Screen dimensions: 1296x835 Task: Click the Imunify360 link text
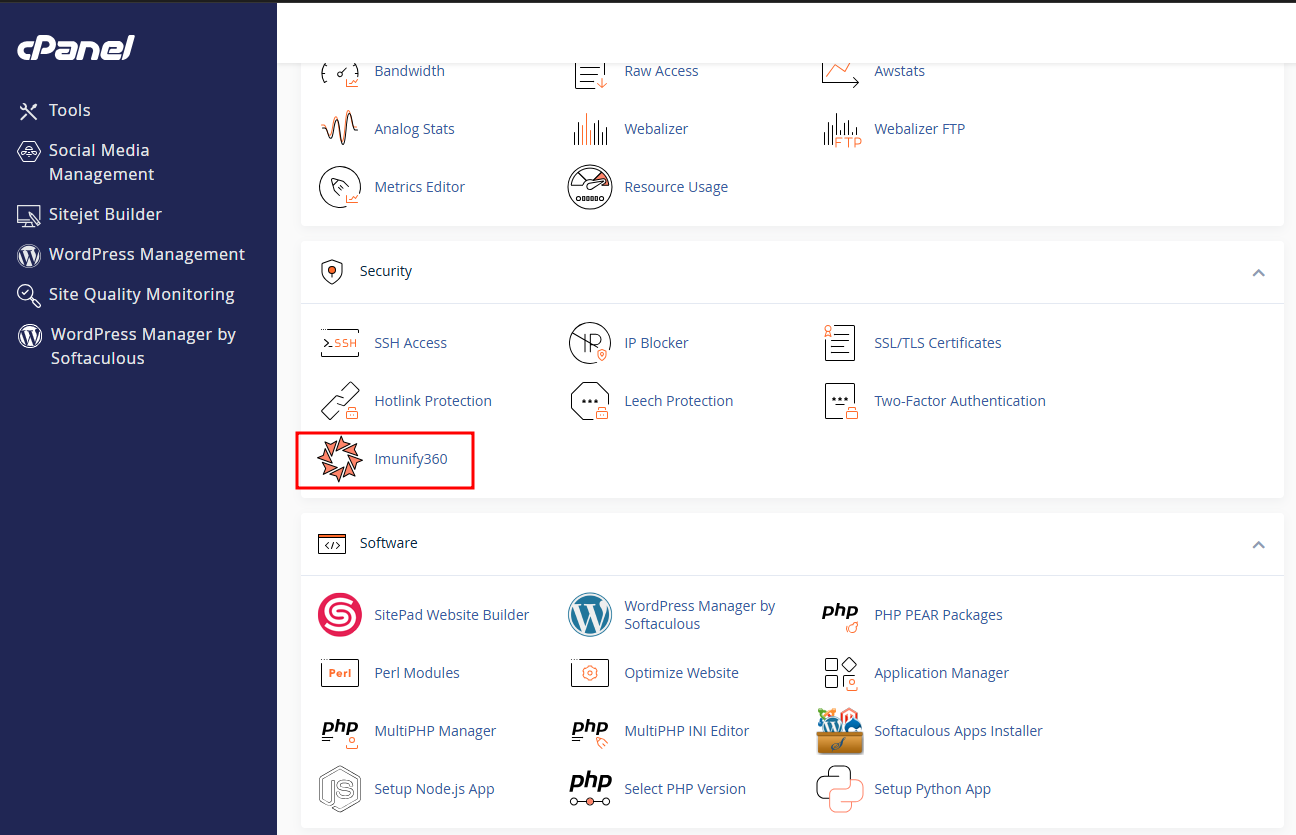tap(411, 459)
